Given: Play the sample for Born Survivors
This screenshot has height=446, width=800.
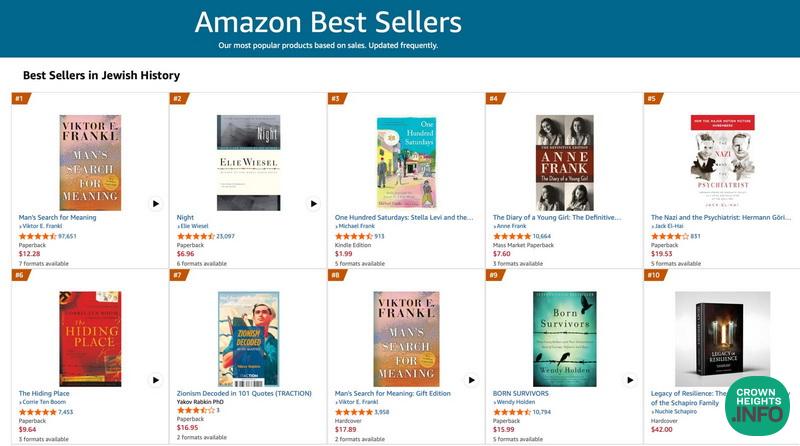Looking at the screenshot, I should (x=629, y=380).
